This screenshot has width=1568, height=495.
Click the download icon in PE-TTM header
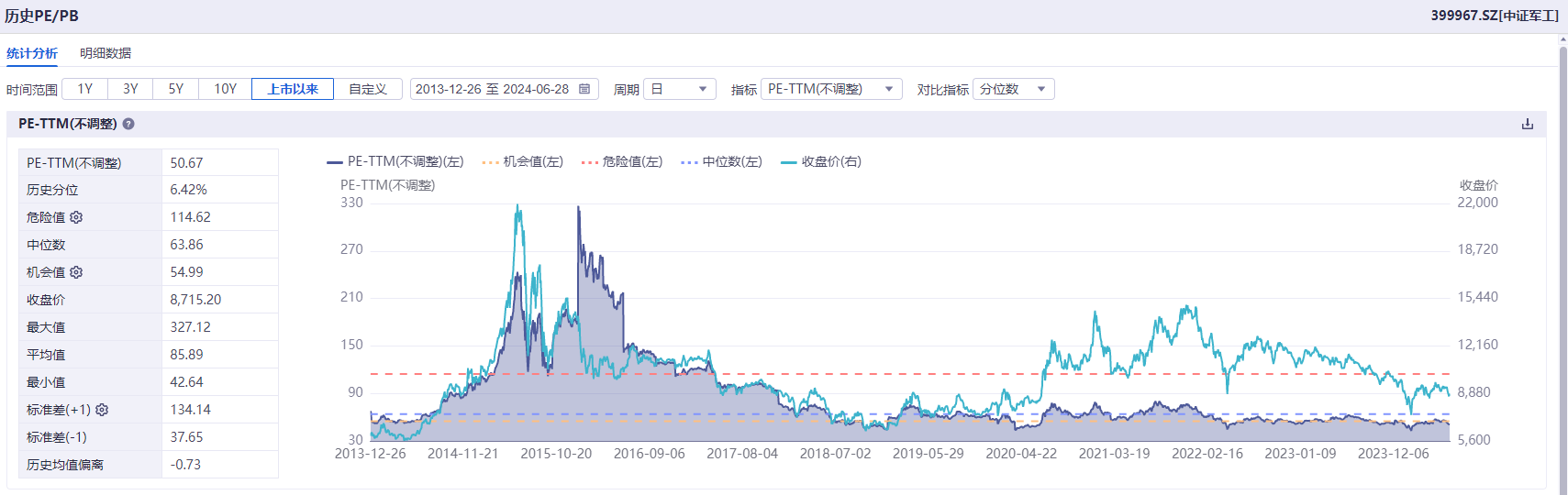point(1527,124)
